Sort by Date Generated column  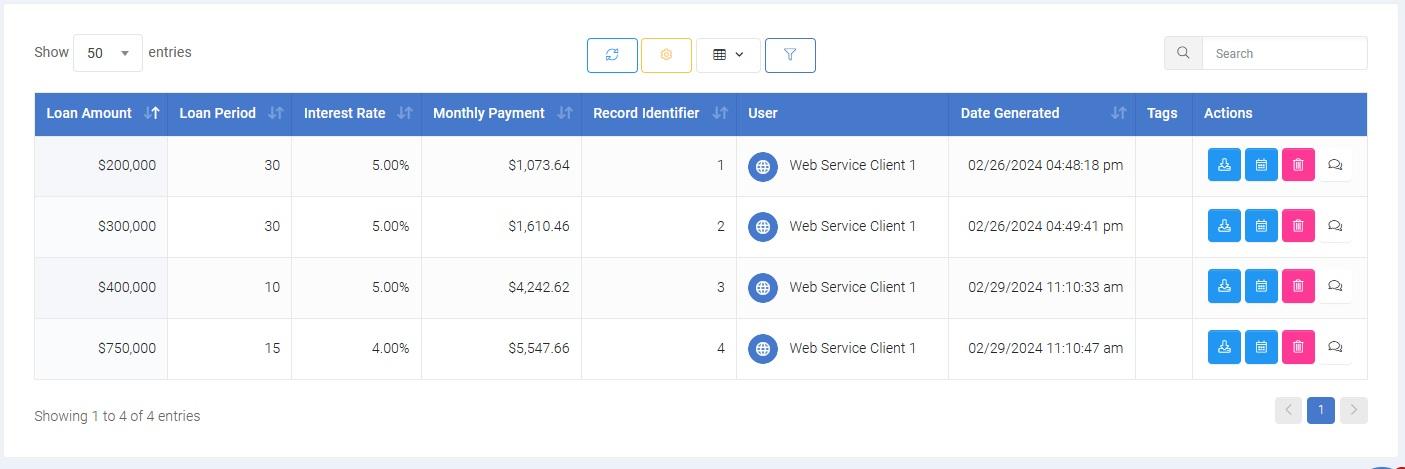[x=1041, y=114]
